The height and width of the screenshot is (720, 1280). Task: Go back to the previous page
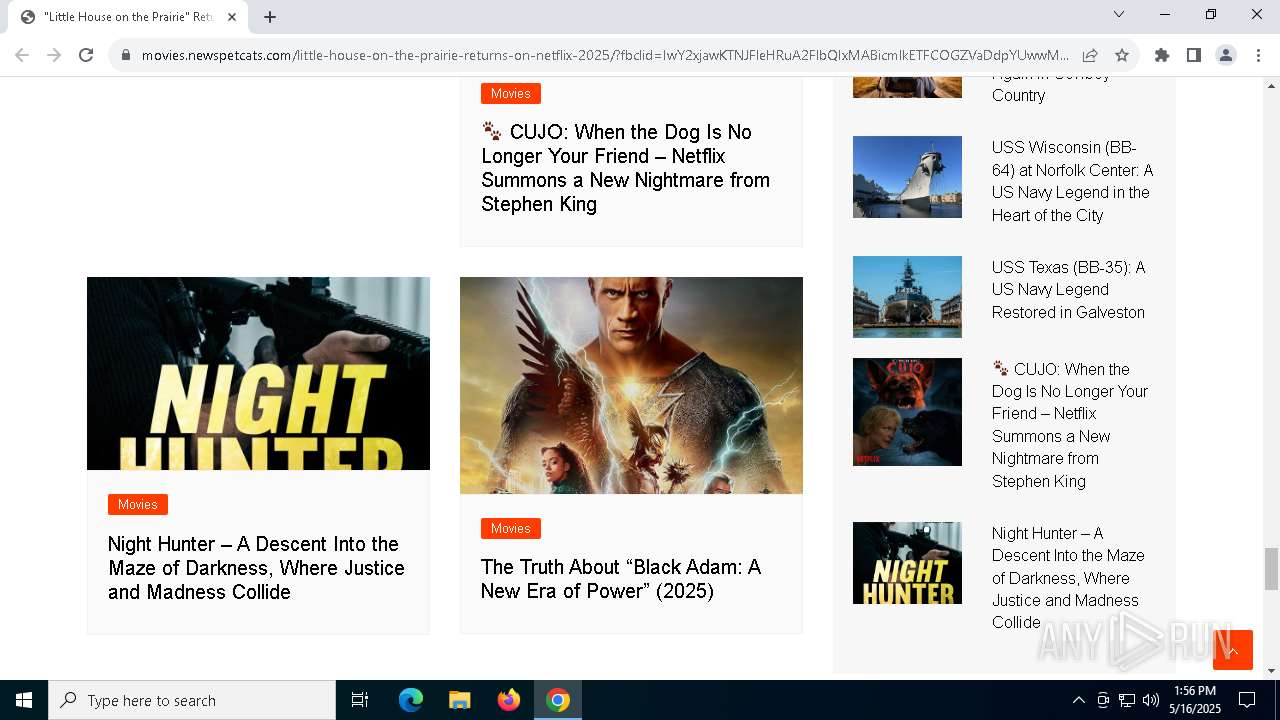[x=22, y=55]
